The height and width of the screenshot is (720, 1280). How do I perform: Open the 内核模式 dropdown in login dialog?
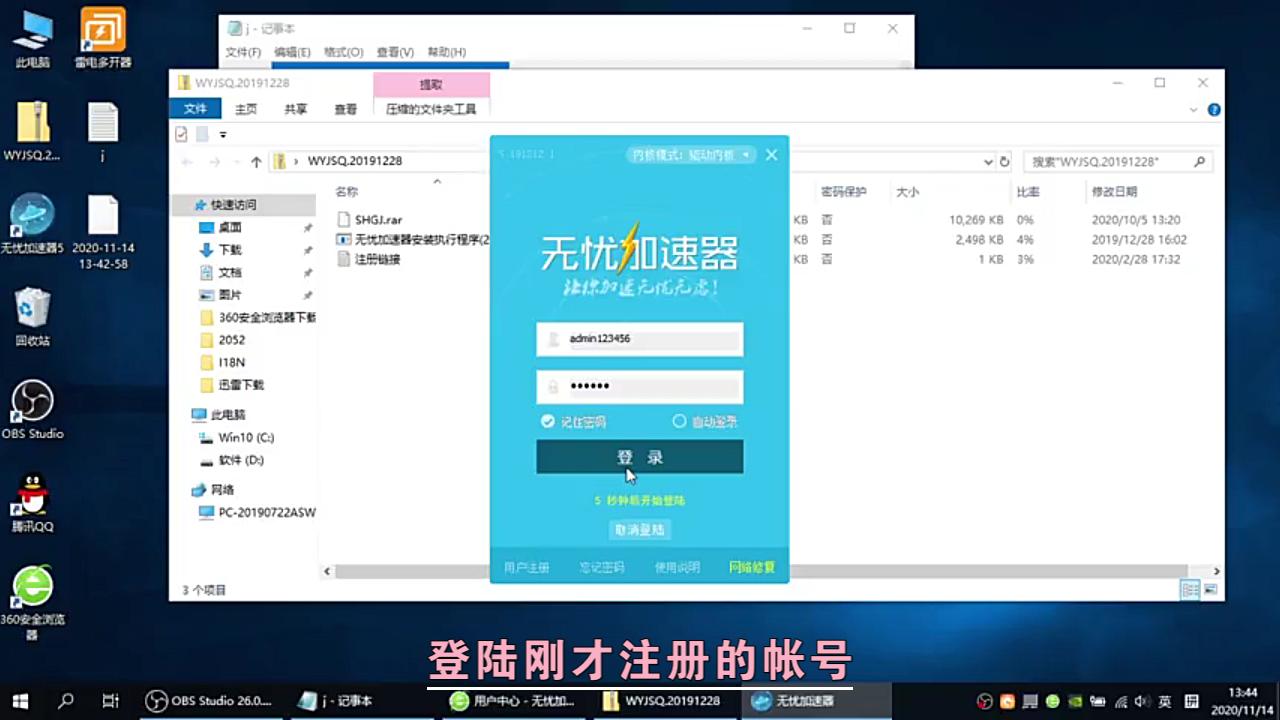click(x=693, y=155)
